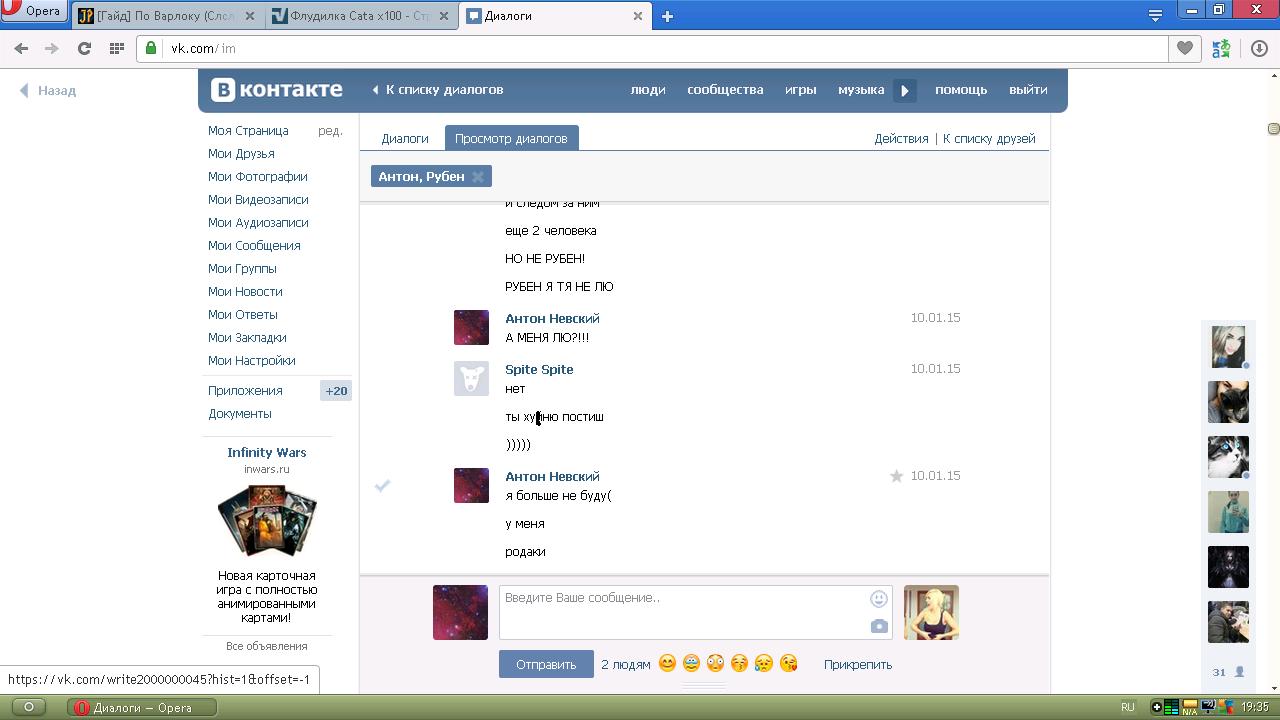Mark Антон's message as important with star
The width and height of the screenshot is (1280, 720).
pos(896,476)
